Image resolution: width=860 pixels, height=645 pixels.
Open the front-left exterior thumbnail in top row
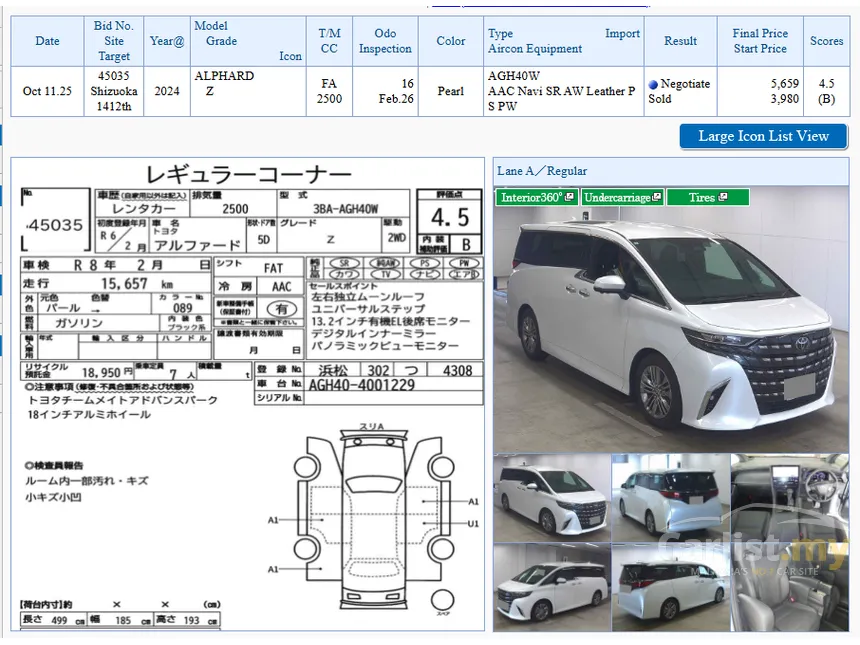click(x=552, y=498)
